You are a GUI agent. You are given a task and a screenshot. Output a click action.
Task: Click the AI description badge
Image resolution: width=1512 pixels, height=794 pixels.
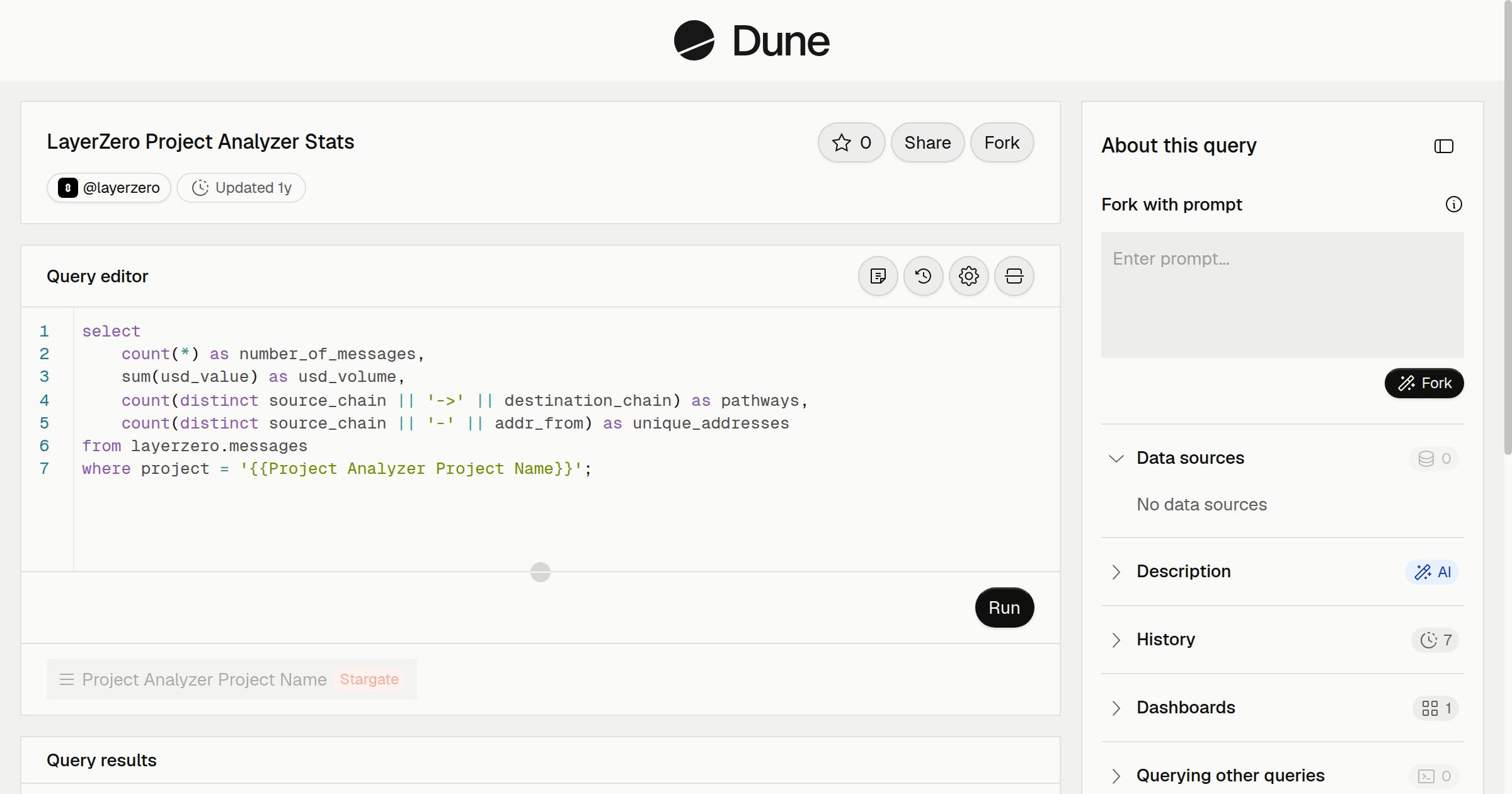click(1433, 572)
